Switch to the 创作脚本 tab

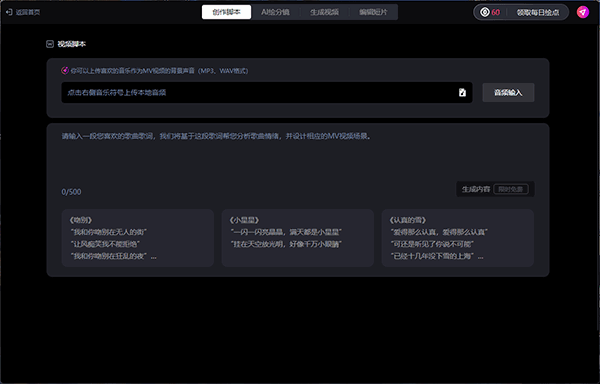(x=227, y=12)
